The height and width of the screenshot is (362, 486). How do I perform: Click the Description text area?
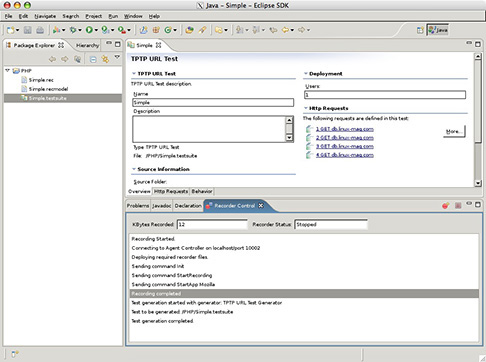click(209, 129)
